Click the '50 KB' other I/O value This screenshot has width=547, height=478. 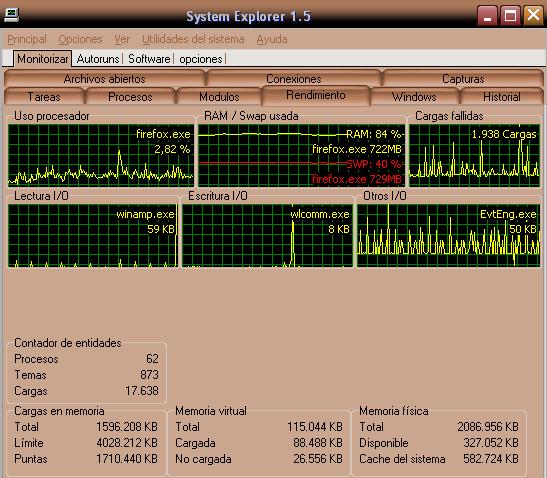tap(523, 229)
